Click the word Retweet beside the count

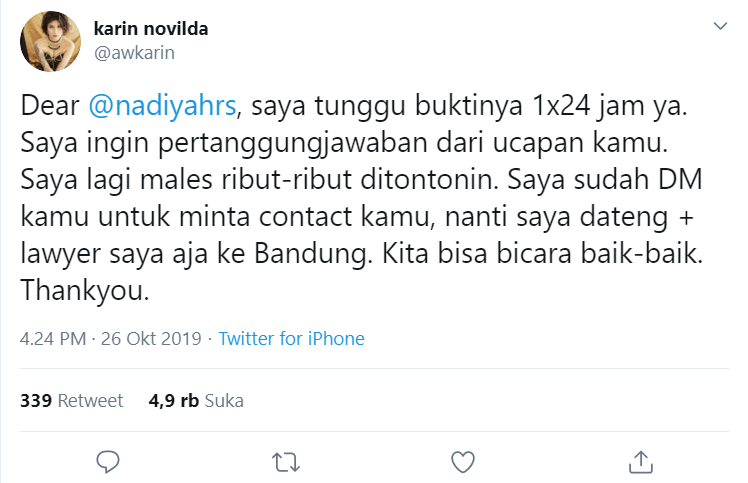pyautogui.click(x=90, y=400)
